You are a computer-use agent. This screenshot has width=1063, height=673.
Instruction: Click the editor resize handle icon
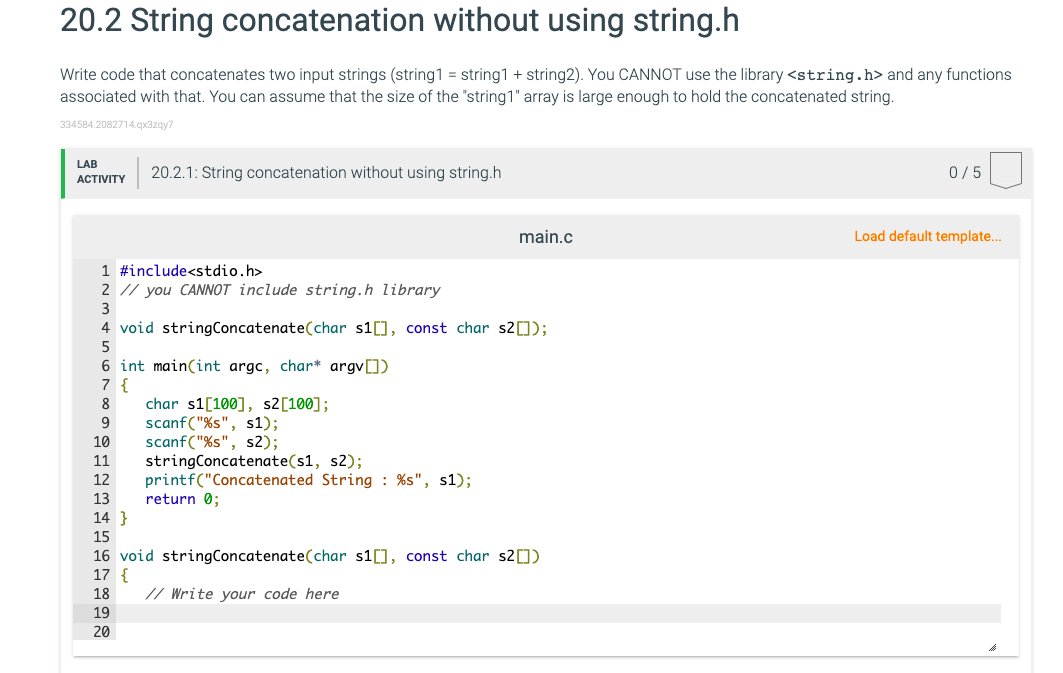point(992,648)
